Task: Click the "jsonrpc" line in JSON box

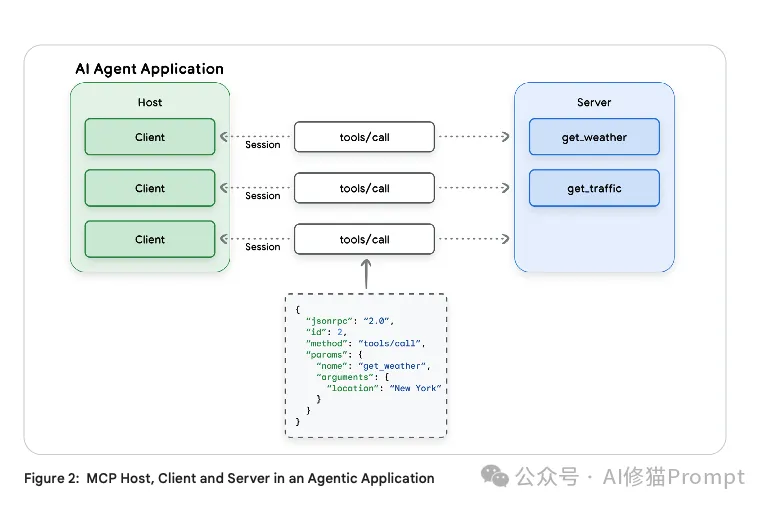Action: tap(350, 320)
